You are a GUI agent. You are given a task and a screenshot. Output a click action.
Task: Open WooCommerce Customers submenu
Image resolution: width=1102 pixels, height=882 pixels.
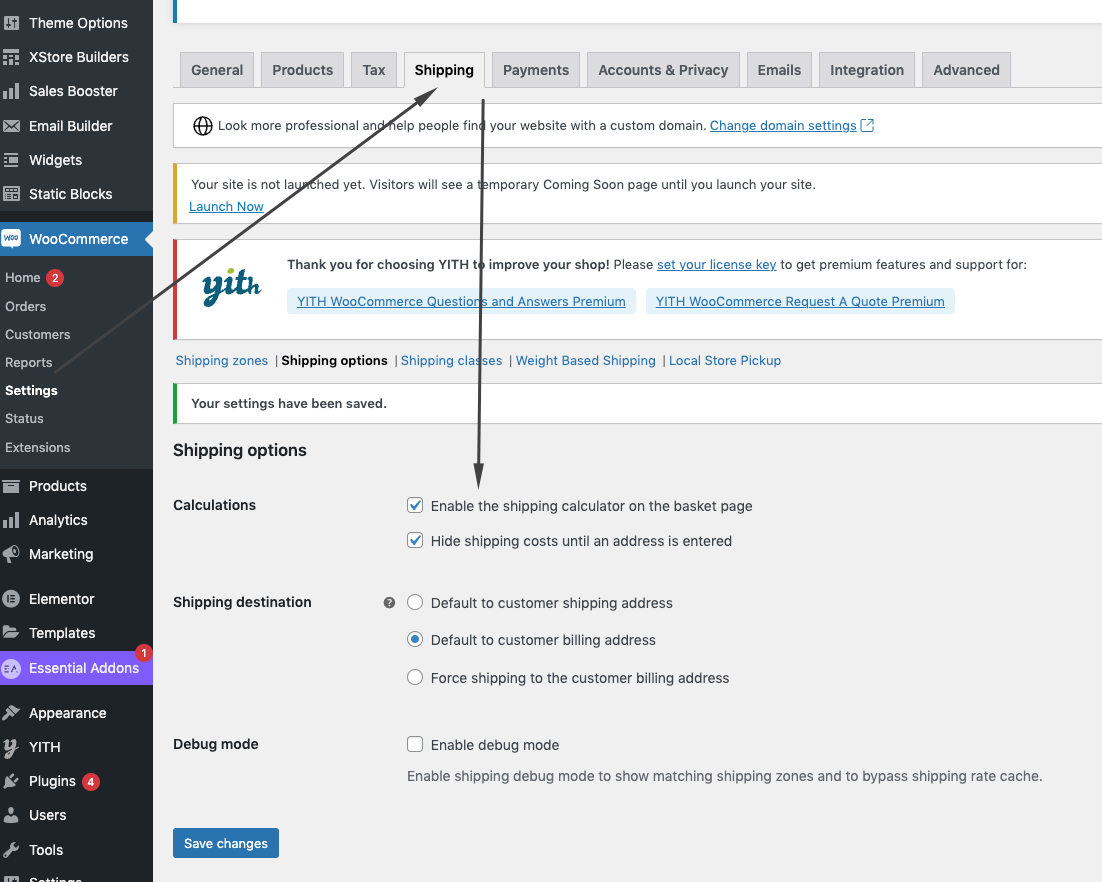click(37, 335)
